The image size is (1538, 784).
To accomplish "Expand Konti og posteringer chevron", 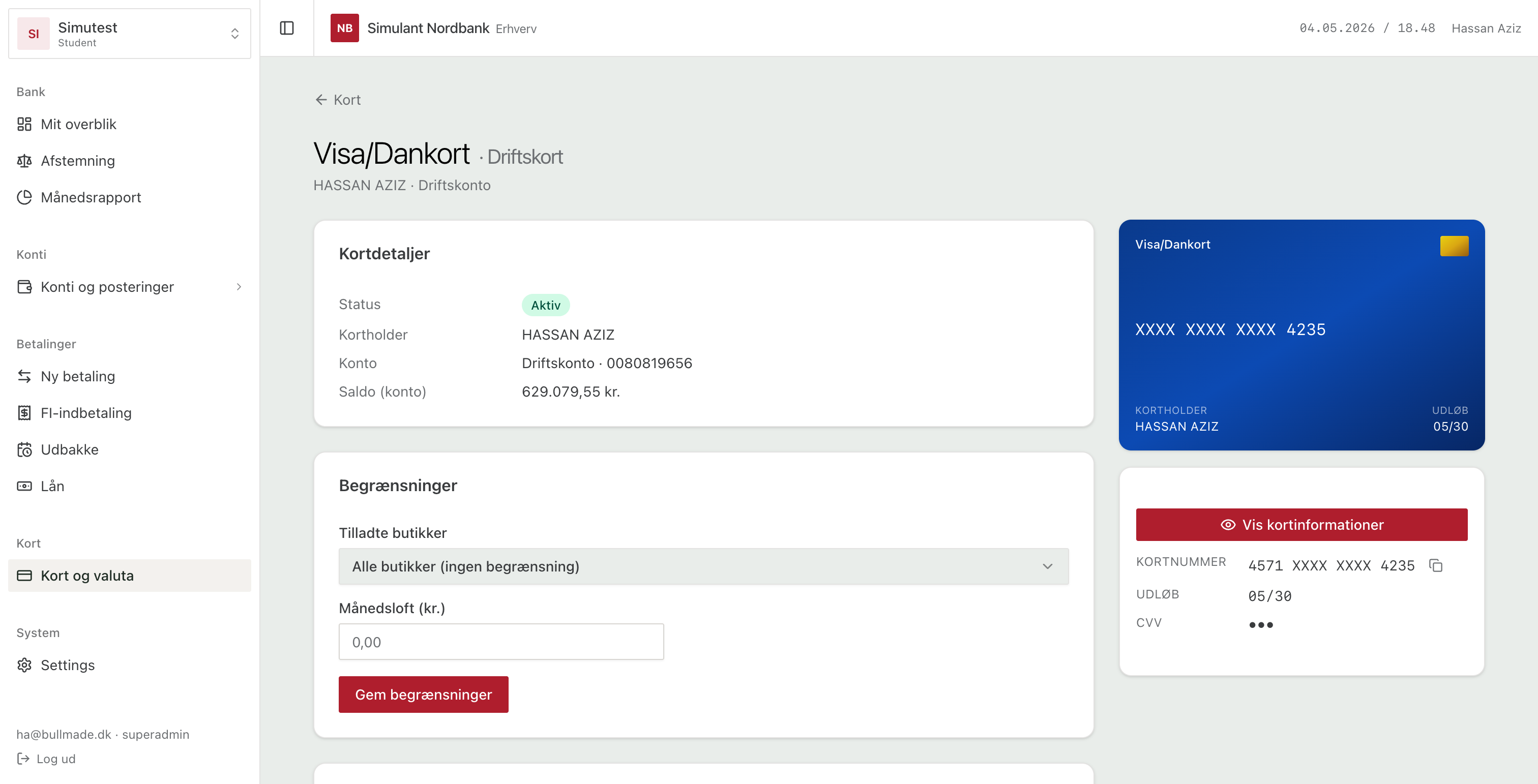I will coord(239,286).
